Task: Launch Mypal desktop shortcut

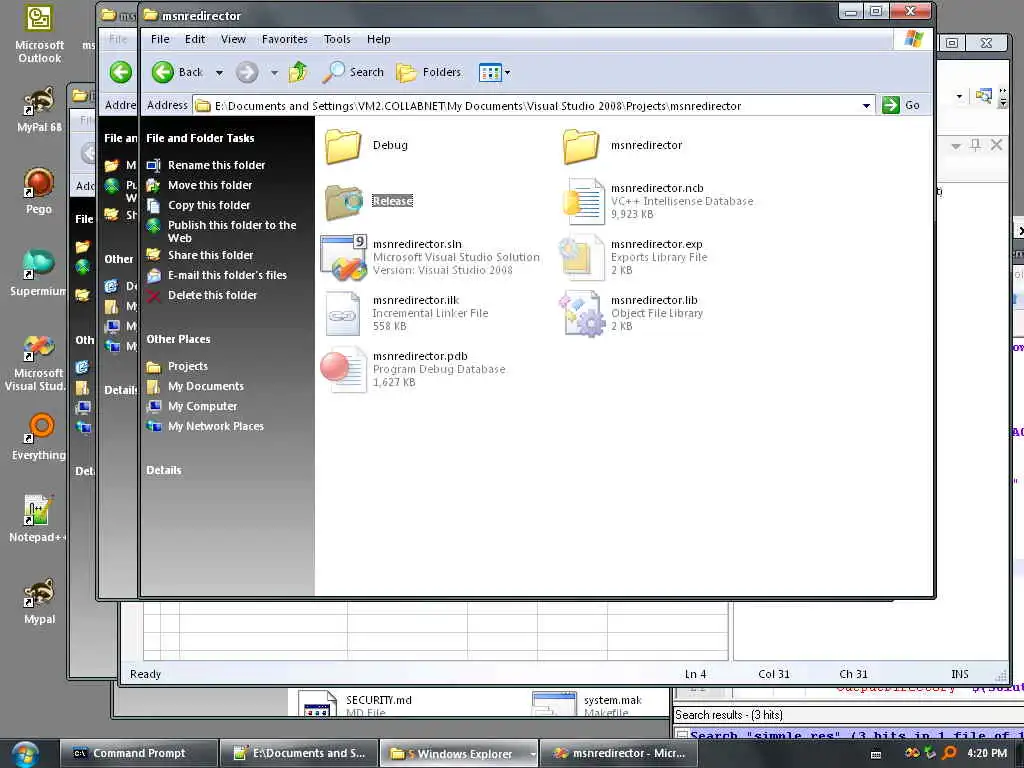Action: 39,601
